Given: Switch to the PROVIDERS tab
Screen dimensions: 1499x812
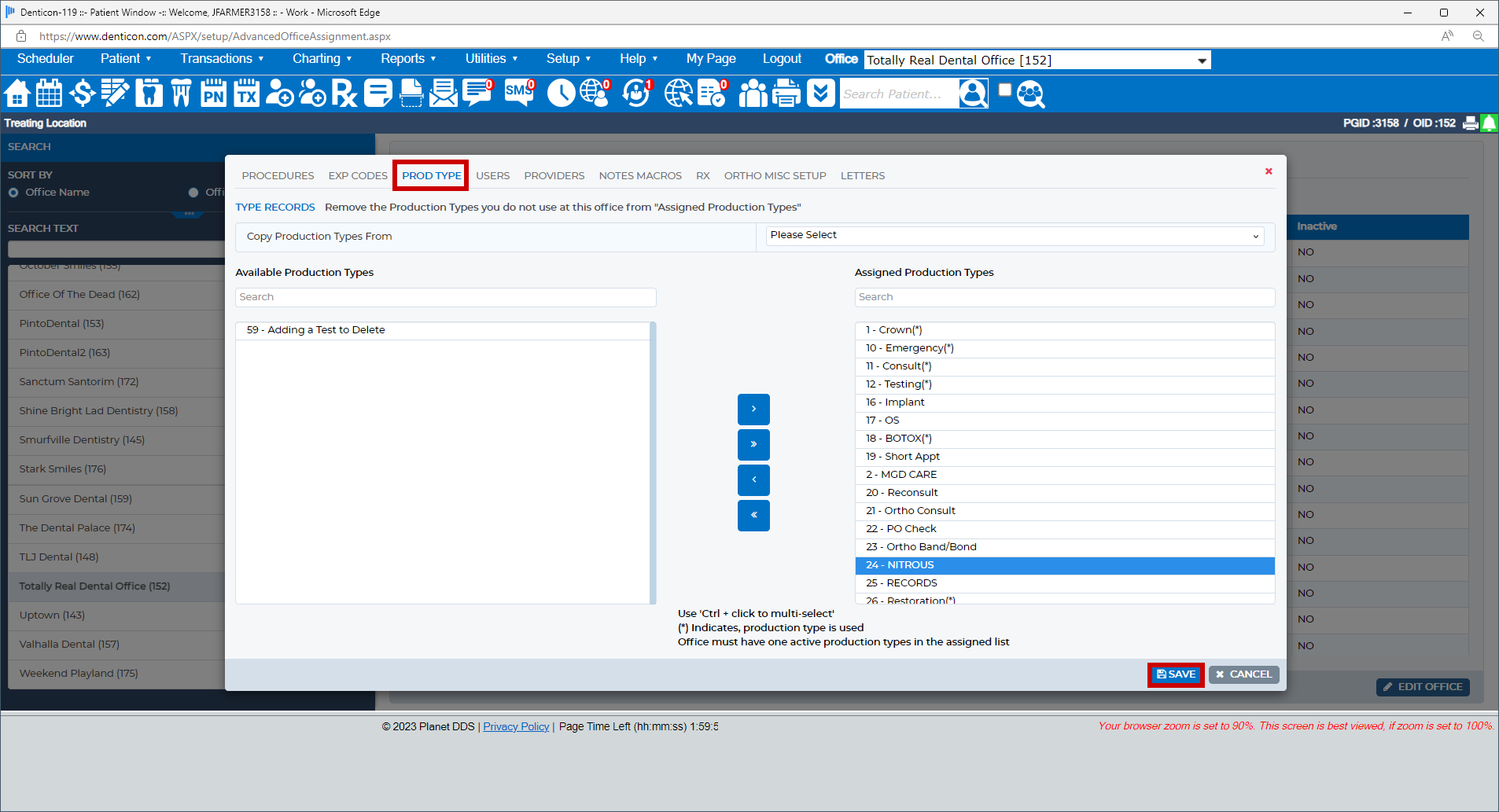Looking at the screenshot, I should click(554, 176).
